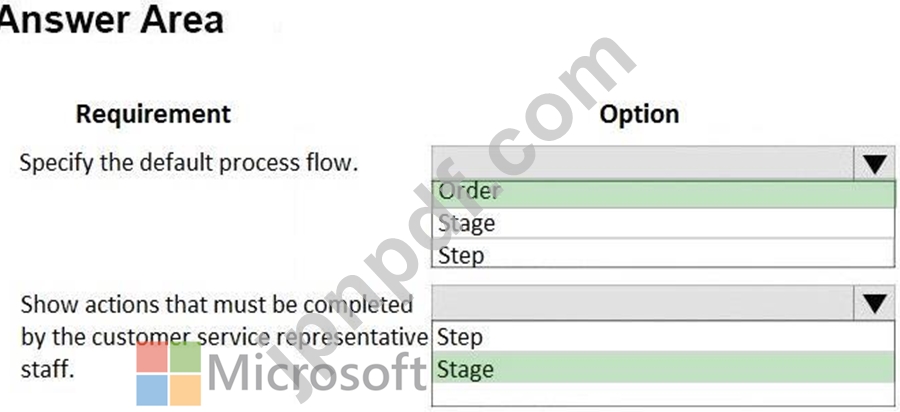Viewport: 900px width, 412px height.
Task: Pick Step in the default process flow list
Action: [663, 253]
